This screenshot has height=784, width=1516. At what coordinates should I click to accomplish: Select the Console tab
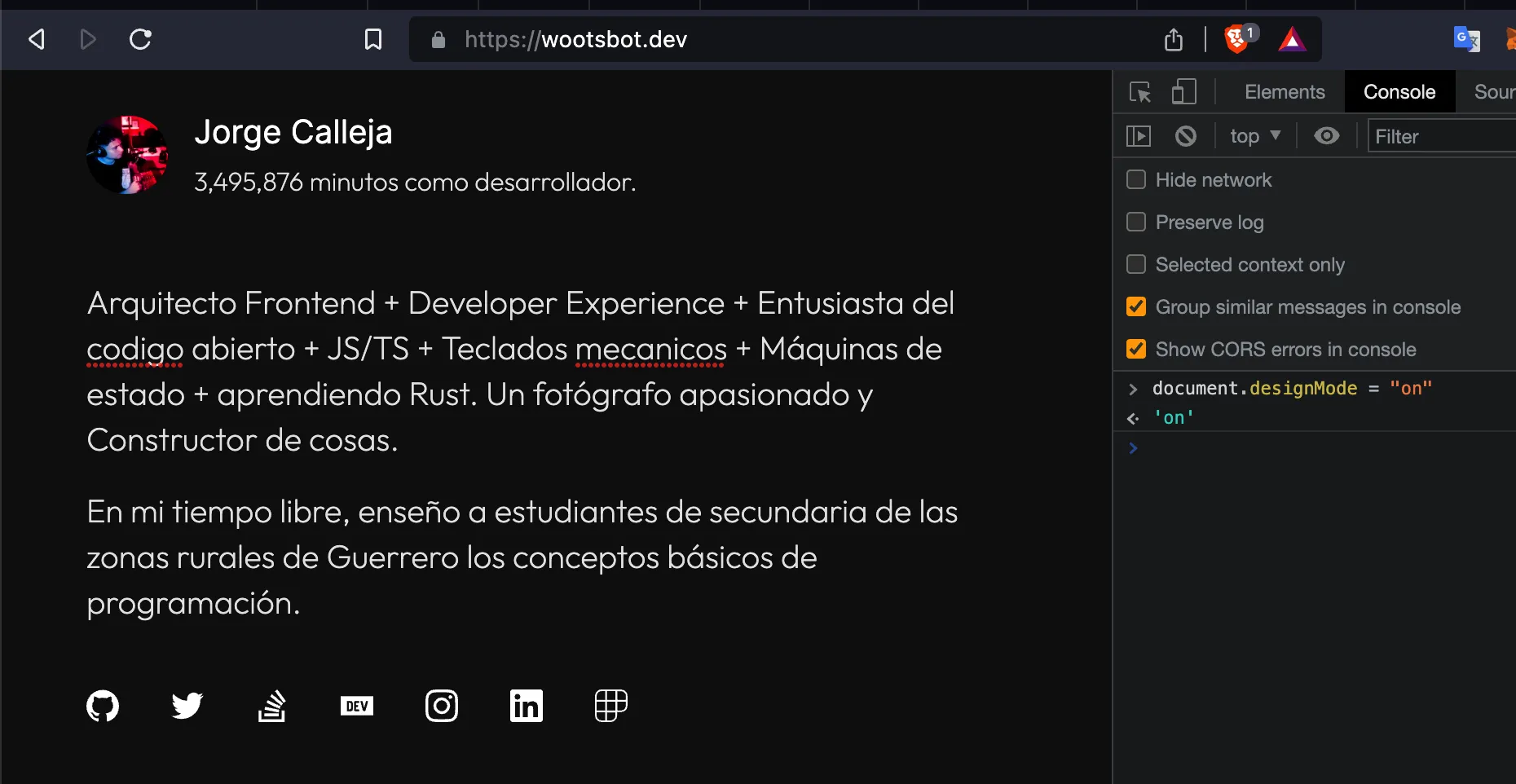[1399, 92]
